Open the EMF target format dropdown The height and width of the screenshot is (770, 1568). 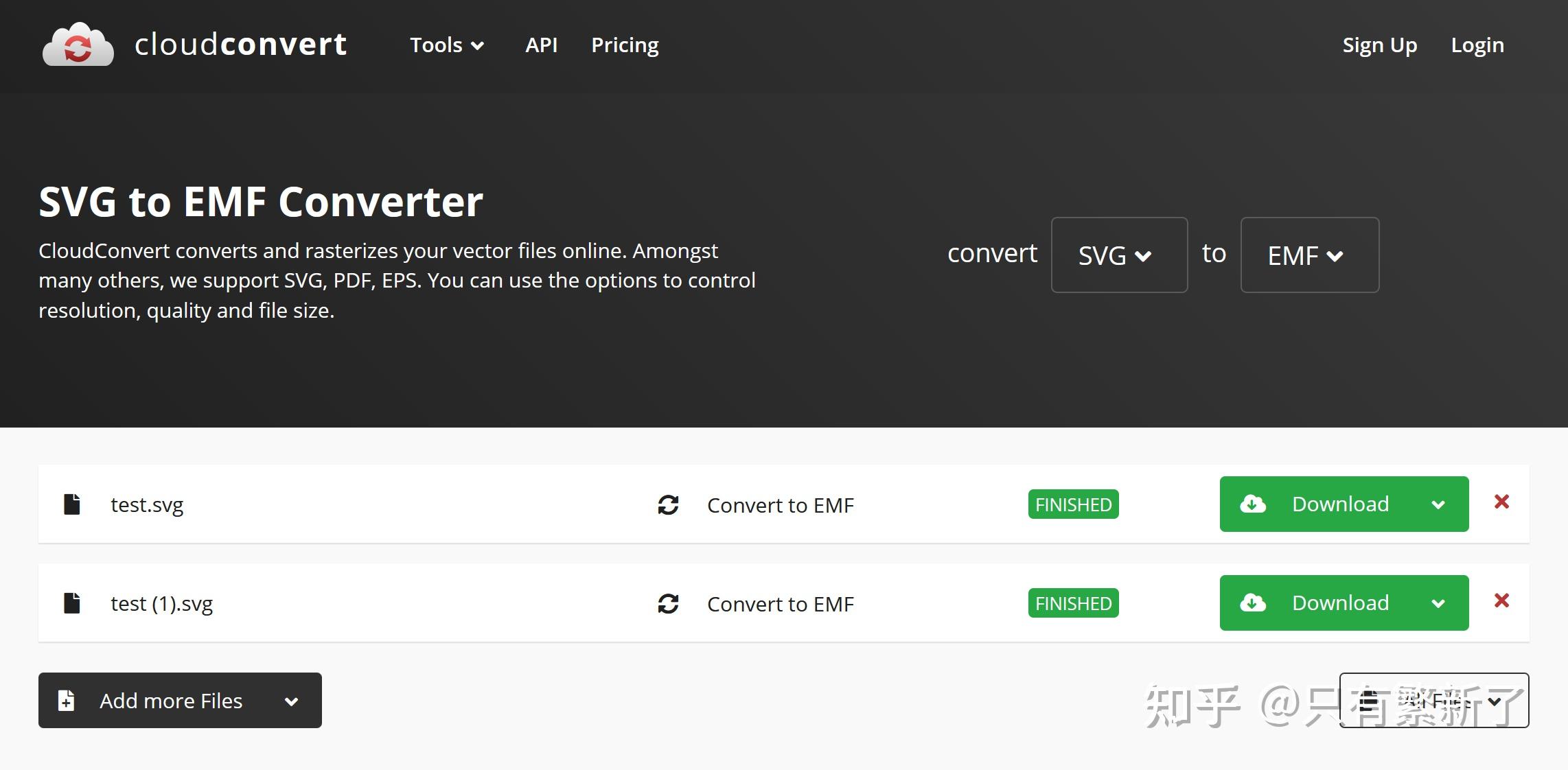[x=1309, y=255]
